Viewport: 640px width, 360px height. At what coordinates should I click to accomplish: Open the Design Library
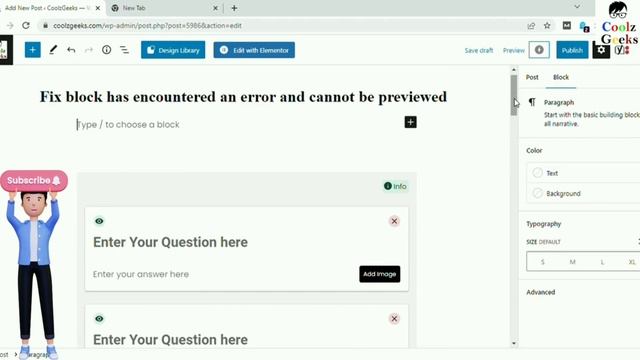click(x=173, y=50)
